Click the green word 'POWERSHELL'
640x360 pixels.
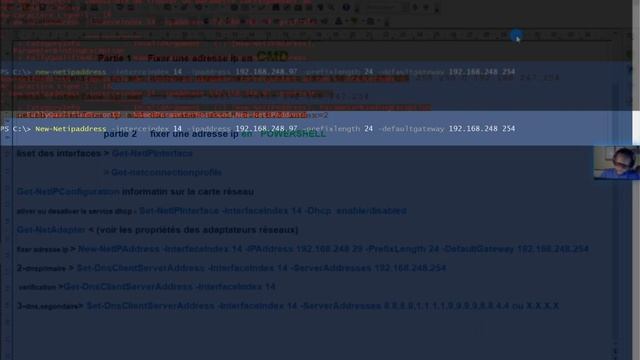pyautogui.click(x=293, y=134)
